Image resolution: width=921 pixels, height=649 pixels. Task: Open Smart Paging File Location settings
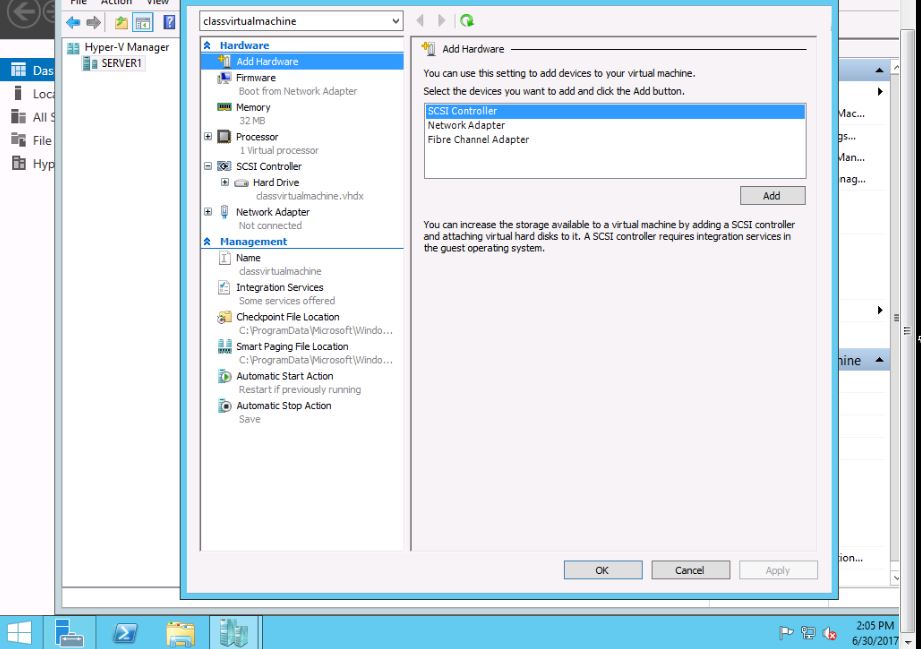(x=292, y=347)
